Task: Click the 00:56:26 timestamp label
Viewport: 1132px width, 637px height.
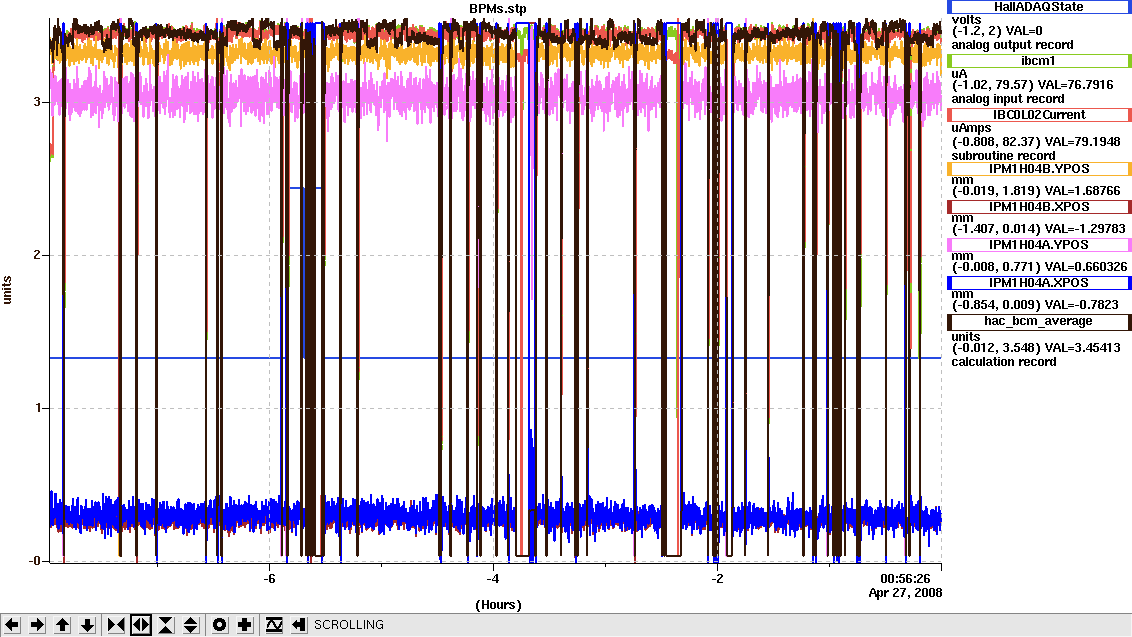Action: click(905, 579)
